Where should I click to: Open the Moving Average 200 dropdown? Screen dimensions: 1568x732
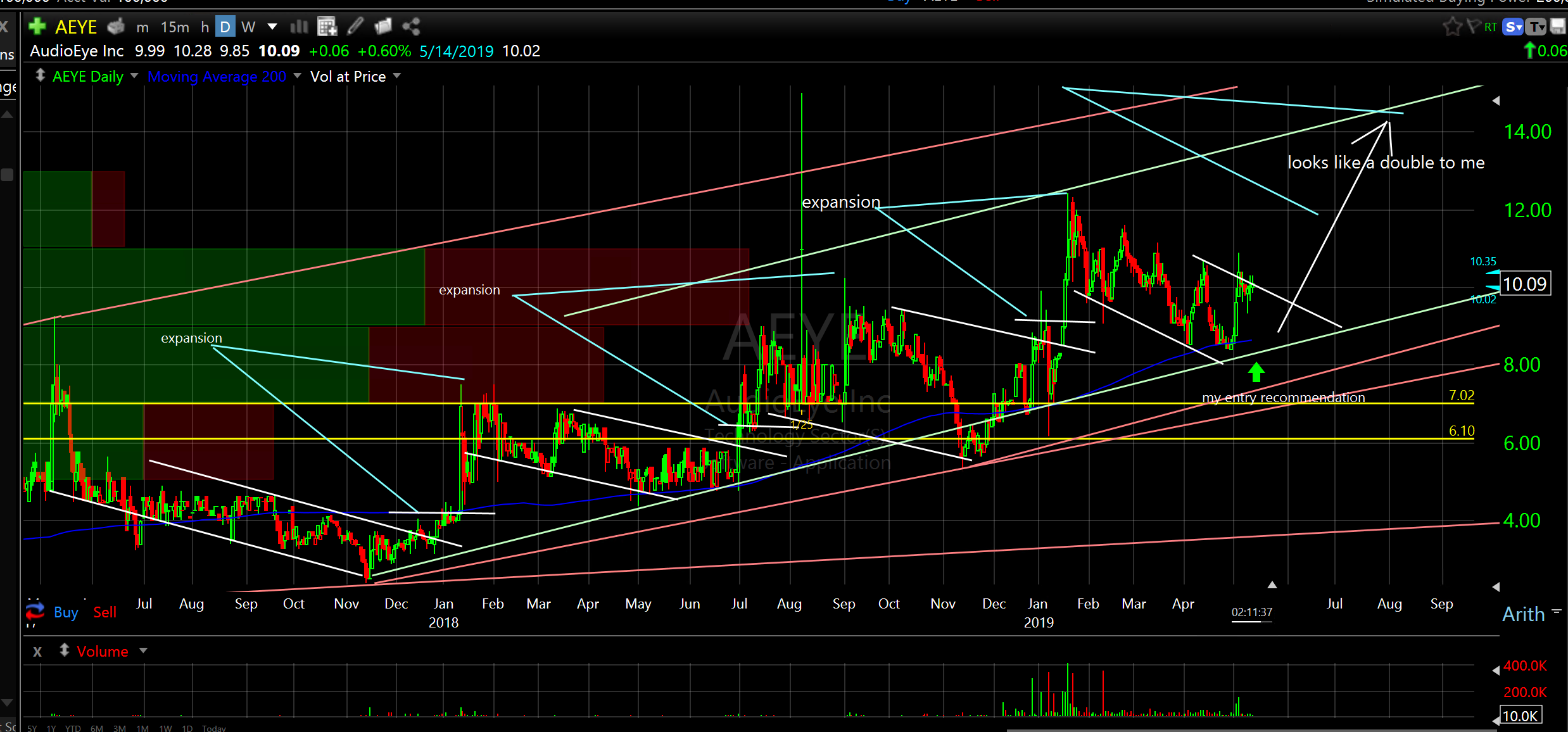click(297, 76)
